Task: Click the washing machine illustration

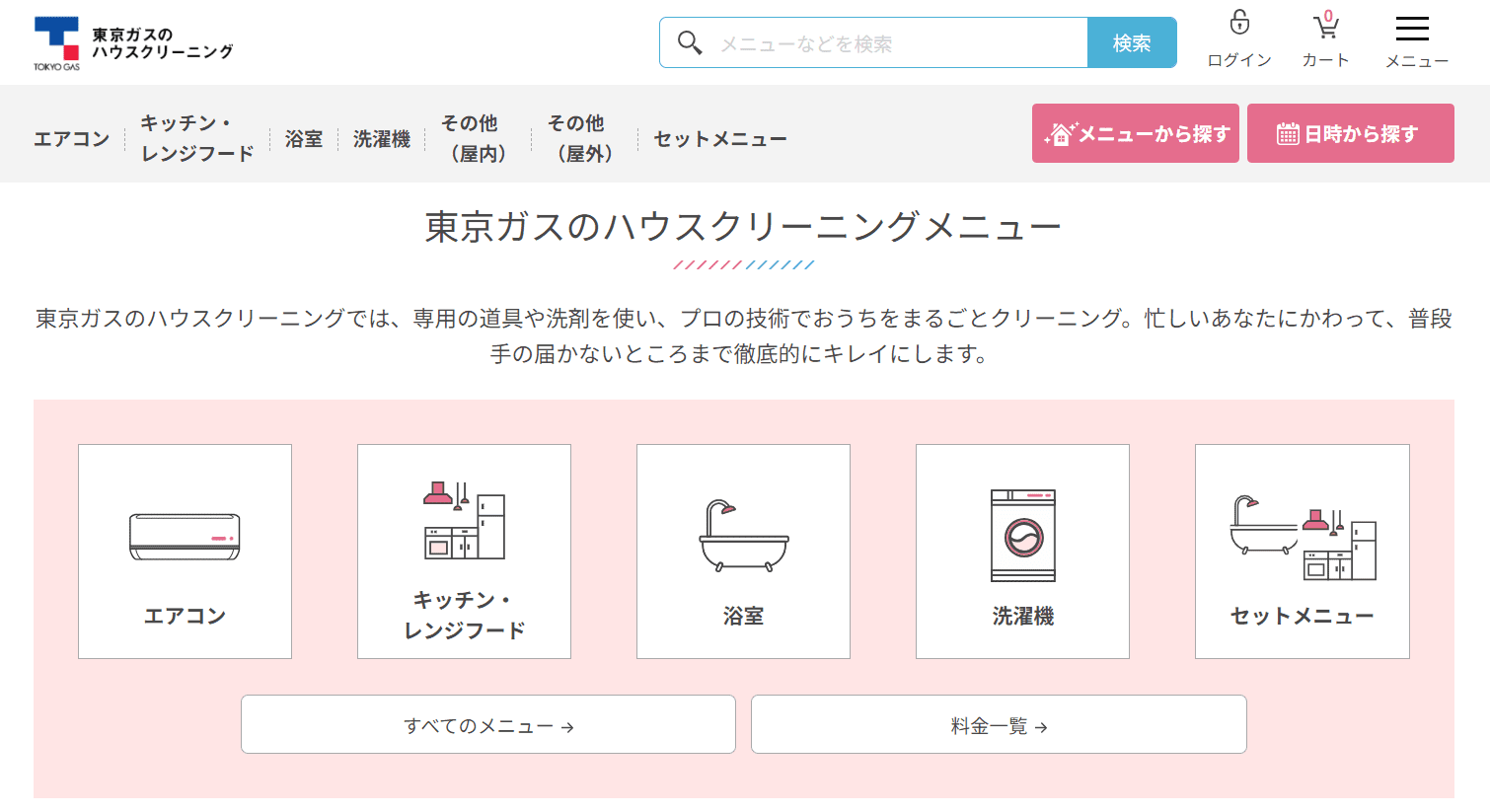Action: coord(1023,536)
